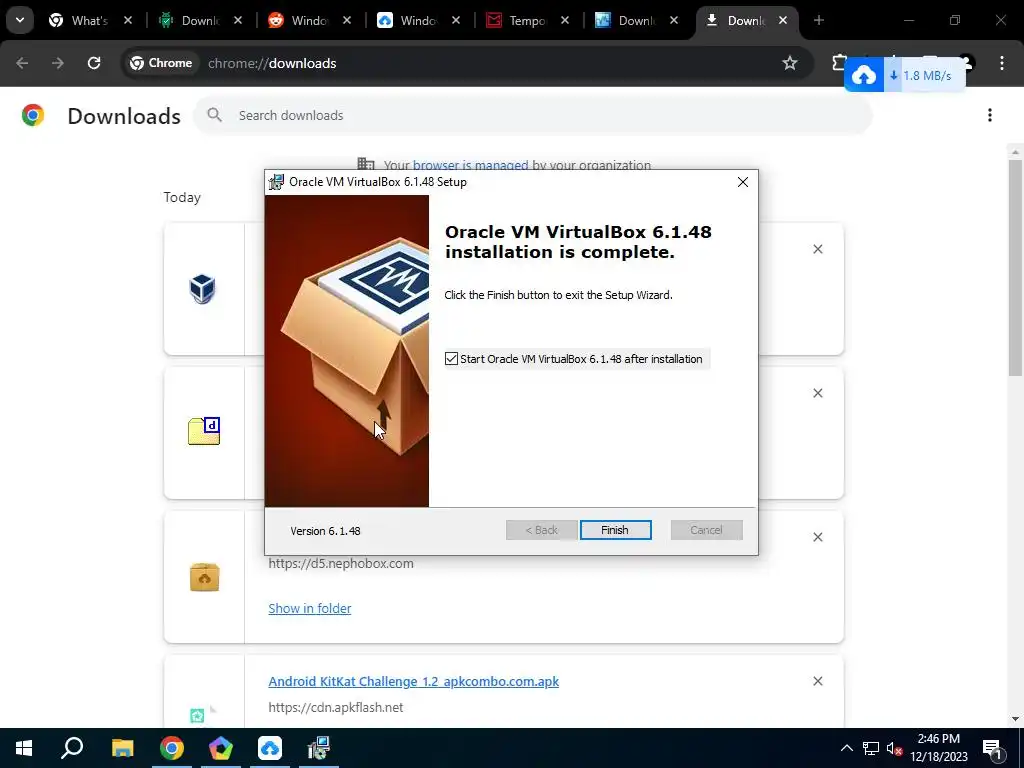Open Android KitKat Challenge apk link

coord(413,681)
